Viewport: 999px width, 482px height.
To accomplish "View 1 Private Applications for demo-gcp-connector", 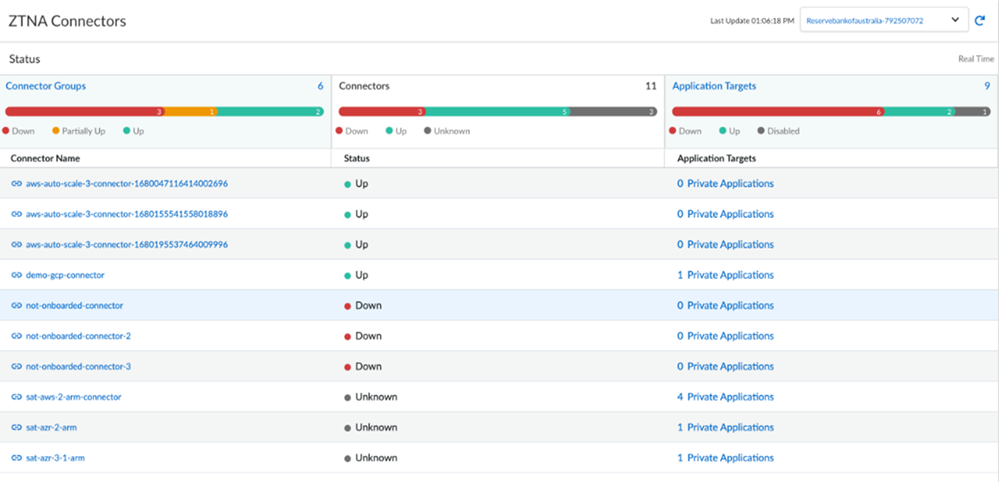I will [725, 275].
